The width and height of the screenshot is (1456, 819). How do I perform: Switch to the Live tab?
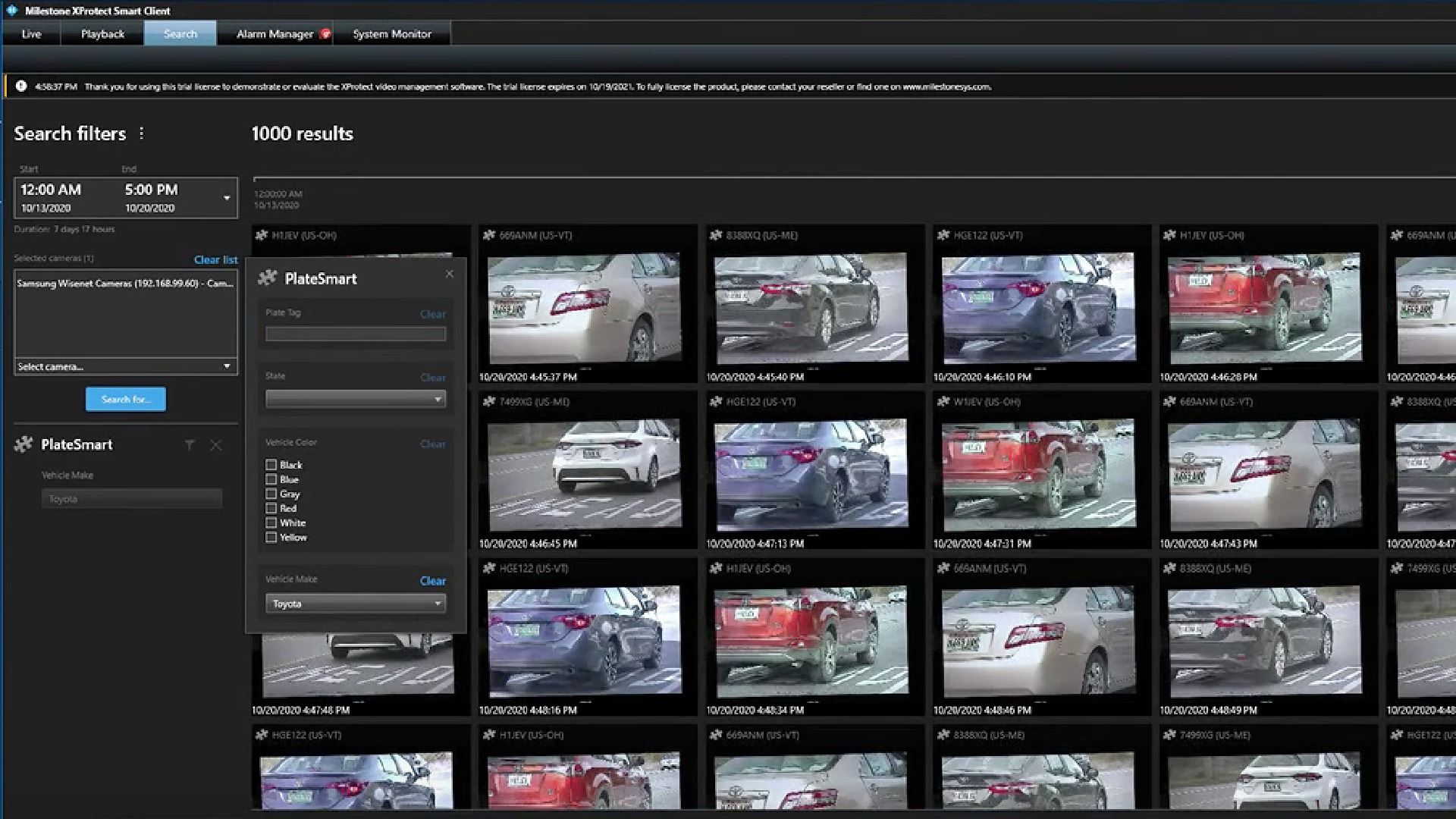pos(31,33)
